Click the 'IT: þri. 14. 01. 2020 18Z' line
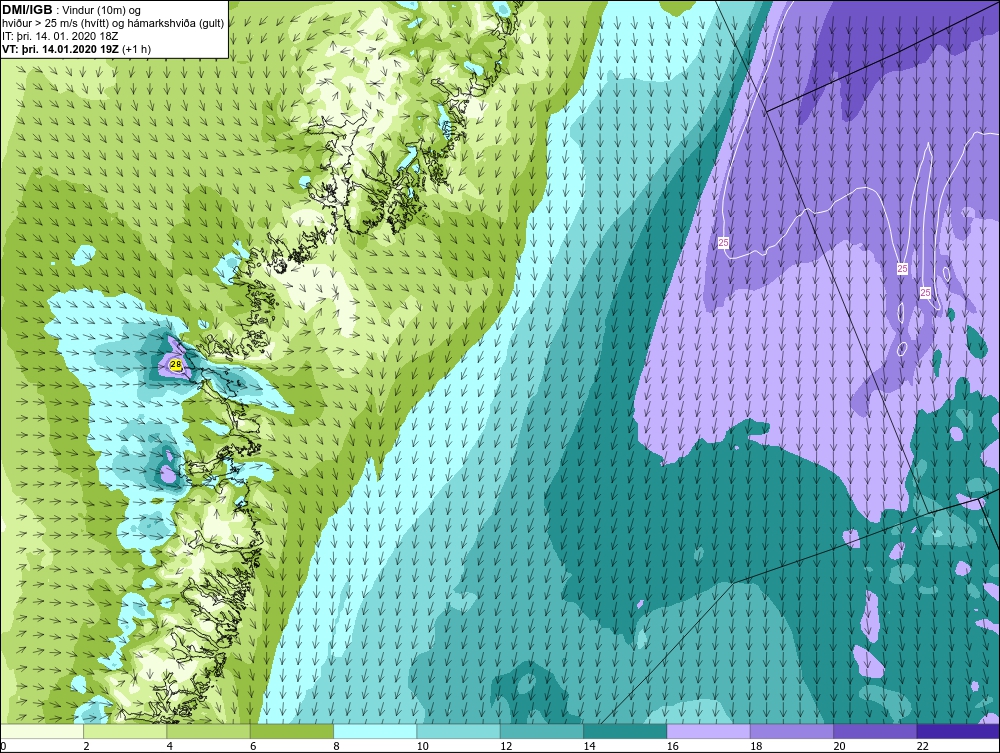Screen dimensions: 1000x753 coord(60,36)
